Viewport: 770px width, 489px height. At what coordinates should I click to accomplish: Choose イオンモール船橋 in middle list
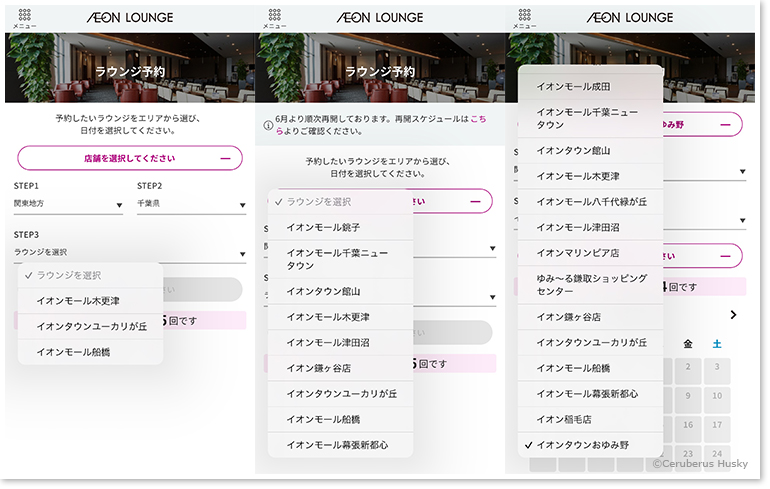pos(340,419)
